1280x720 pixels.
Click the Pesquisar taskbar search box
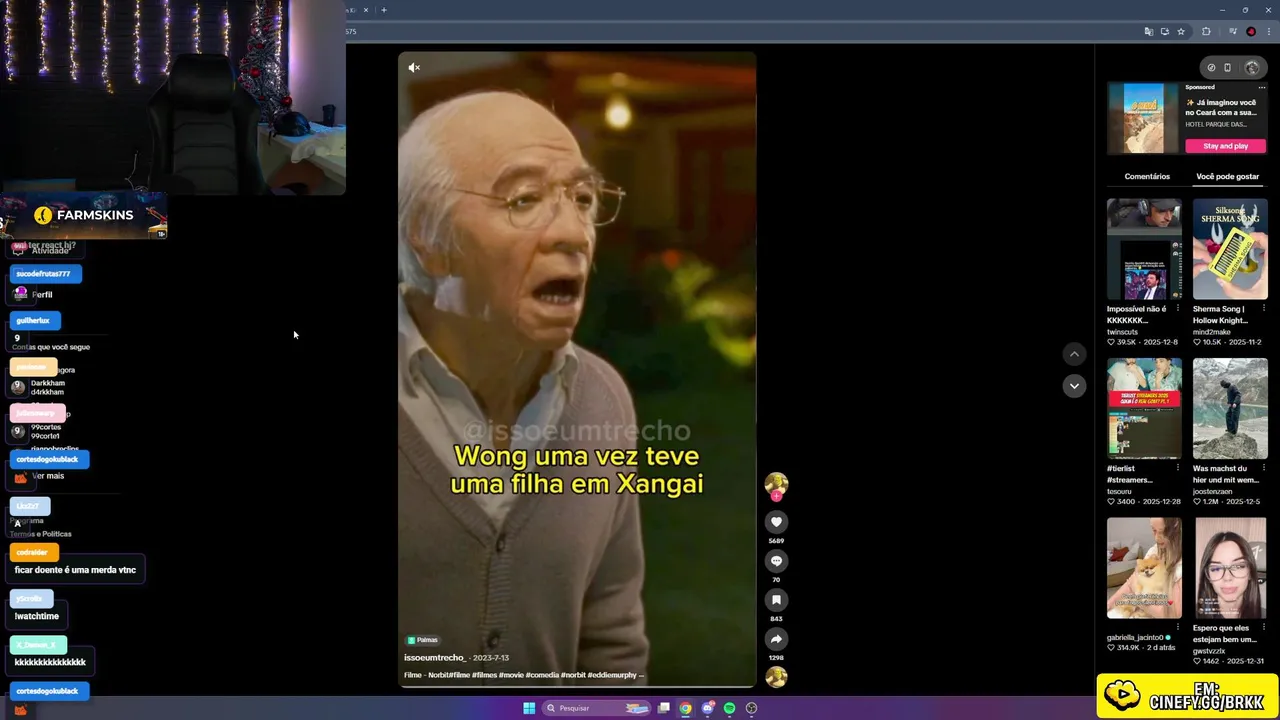pos(596,708)
